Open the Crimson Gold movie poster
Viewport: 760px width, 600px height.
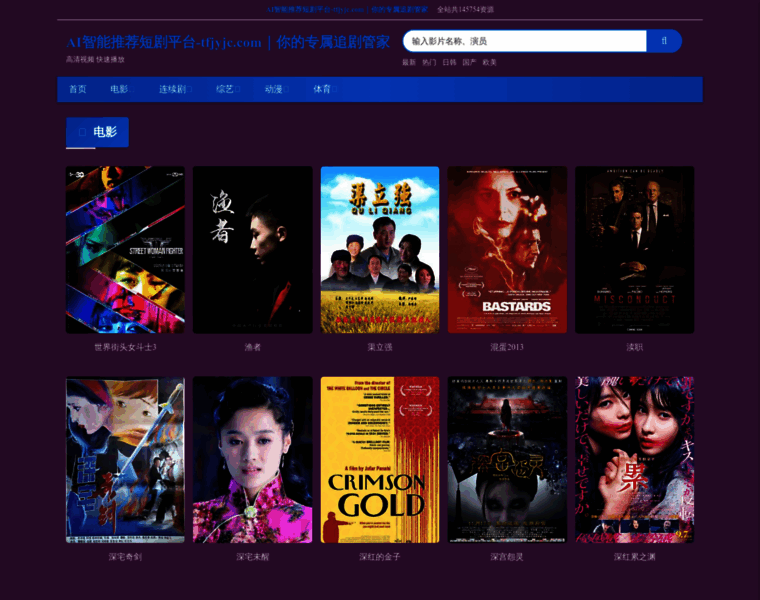pyautogui.click(x=380, y=460)
